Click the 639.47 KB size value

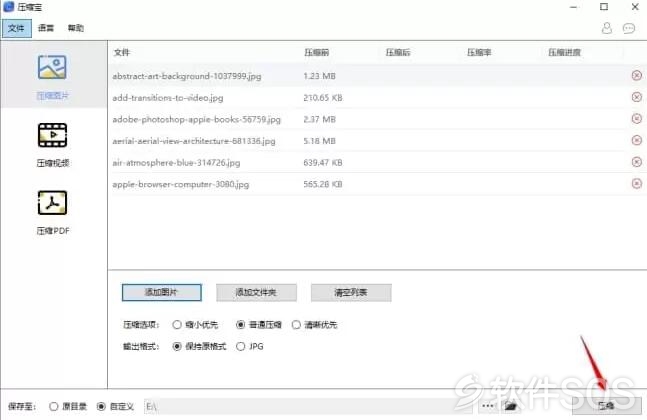pos(323,163)
